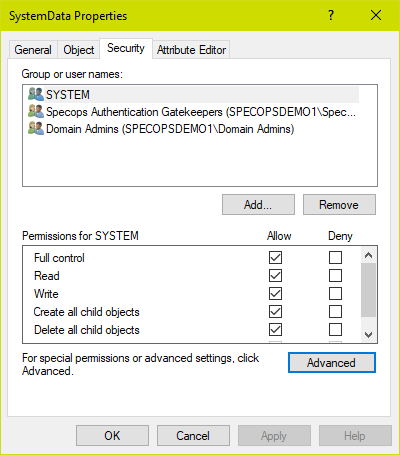Switch to the Object tab
This screenshot has width=400, height=455.
(x=79, y=50)
